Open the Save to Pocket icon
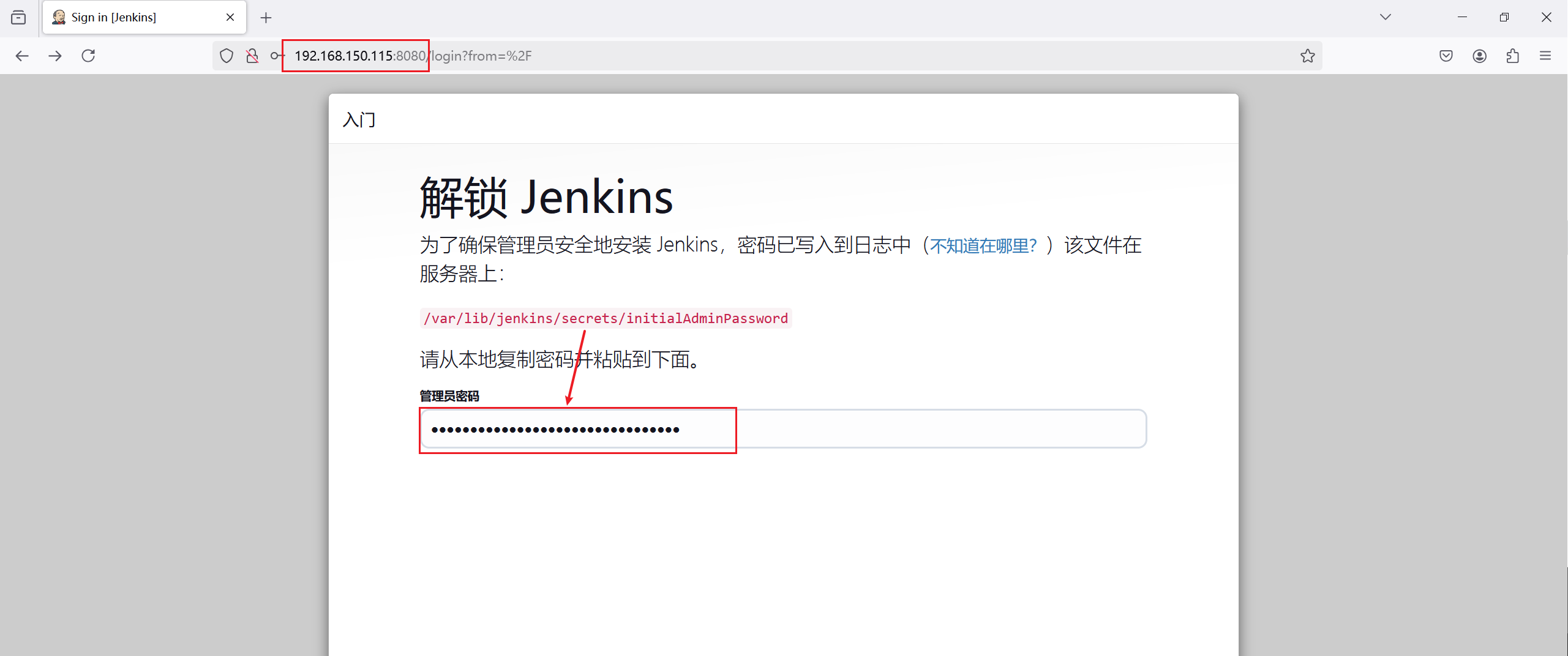Screen dimensions: 1568x656 [1446, 56]
